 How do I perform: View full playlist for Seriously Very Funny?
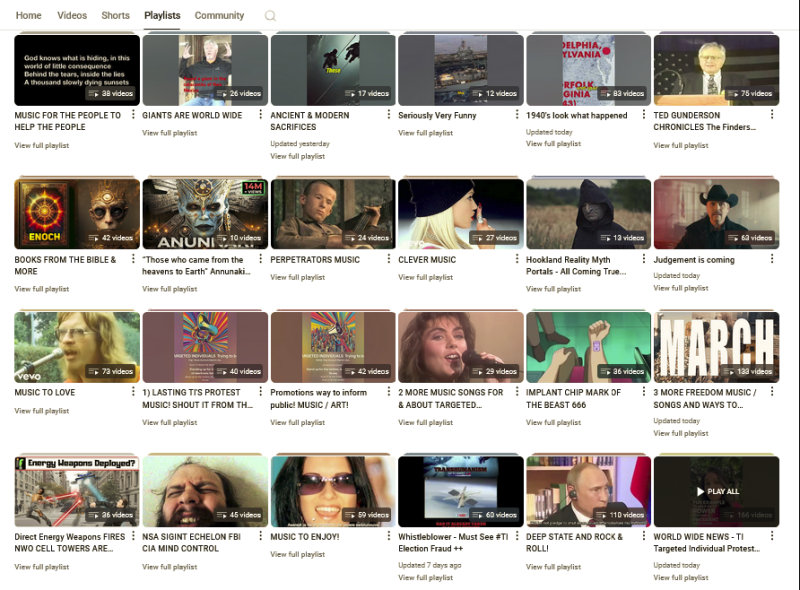point(426,133)
